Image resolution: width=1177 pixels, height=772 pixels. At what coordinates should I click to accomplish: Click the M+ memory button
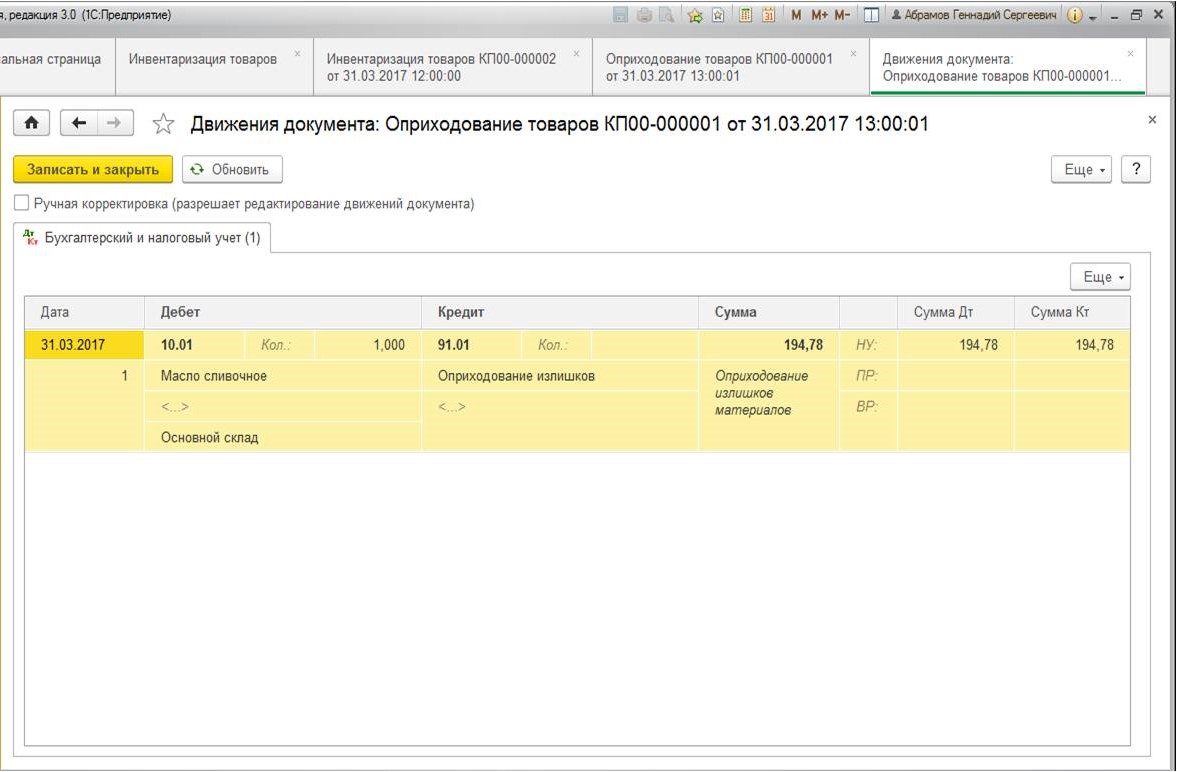click(x=819, y=15)
